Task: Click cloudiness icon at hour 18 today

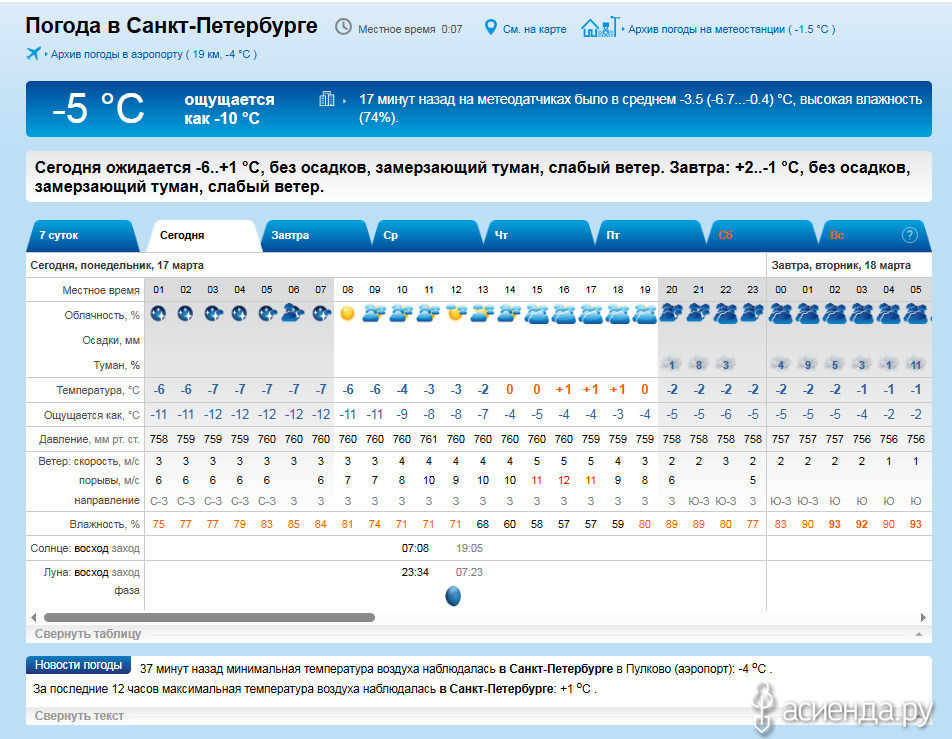Action: [617, 313]
